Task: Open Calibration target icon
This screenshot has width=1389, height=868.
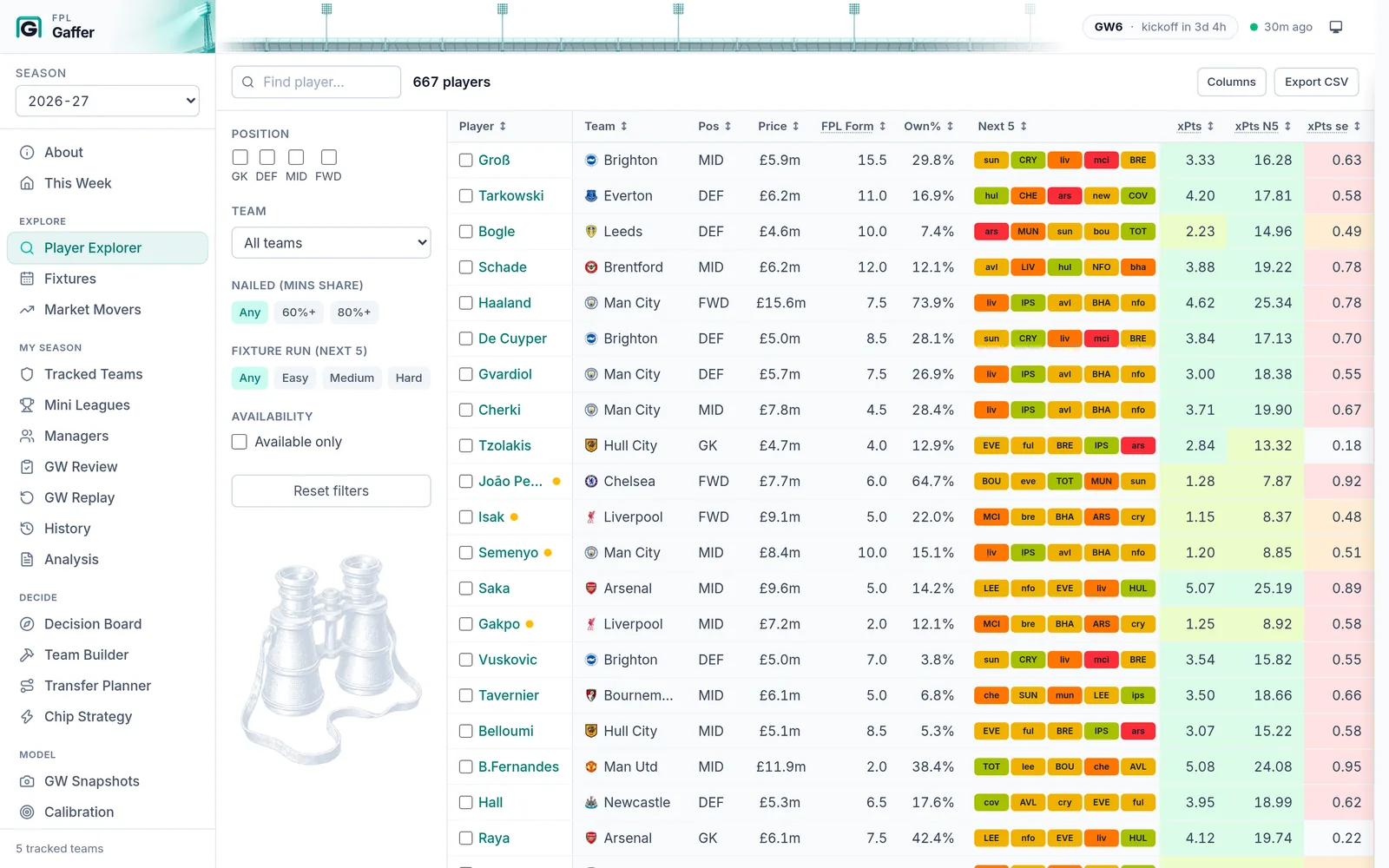Action: pyautogui.click(x=27, y=812)
